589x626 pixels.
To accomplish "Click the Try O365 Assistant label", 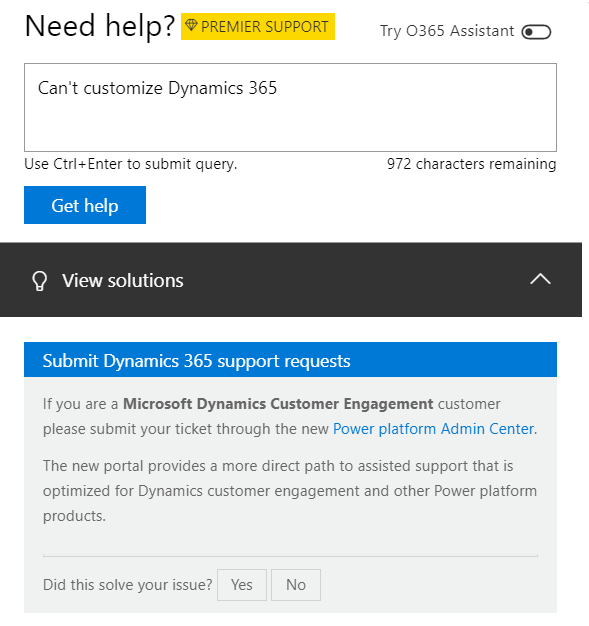I will pos(447,31).
